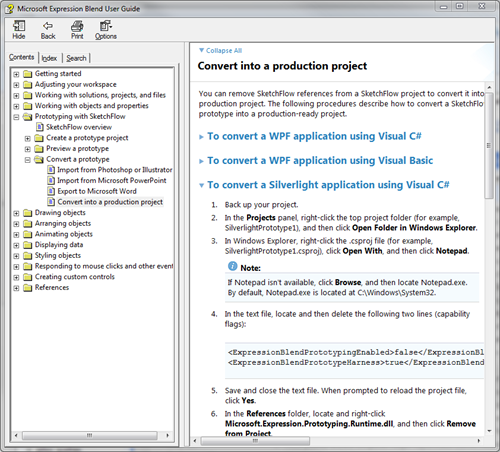Click the SketchFlow overview page icon
The width and height of the screenshot is (500, 452).
[x=40, y=127]
